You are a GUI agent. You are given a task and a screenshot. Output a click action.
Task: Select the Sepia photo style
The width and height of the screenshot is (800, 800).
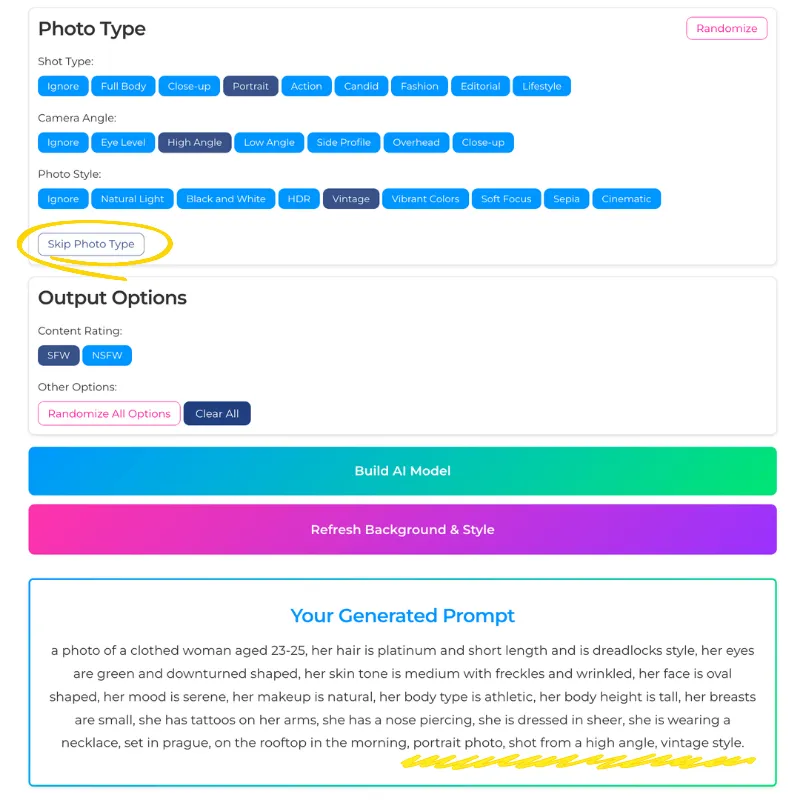[x=566, y=199]
